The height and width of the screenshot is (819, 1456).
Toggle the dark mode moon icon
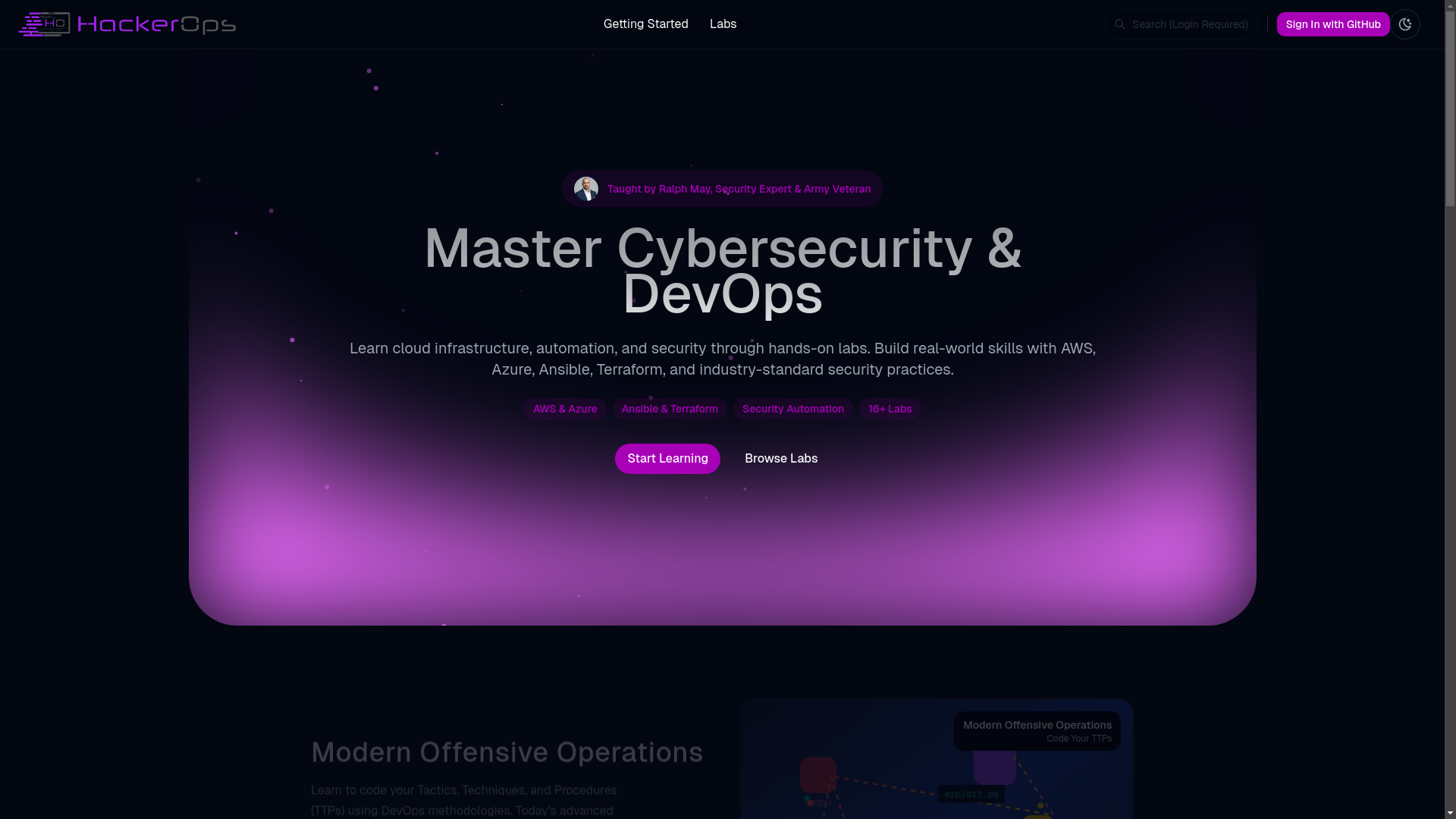[x=1405, y=24]
